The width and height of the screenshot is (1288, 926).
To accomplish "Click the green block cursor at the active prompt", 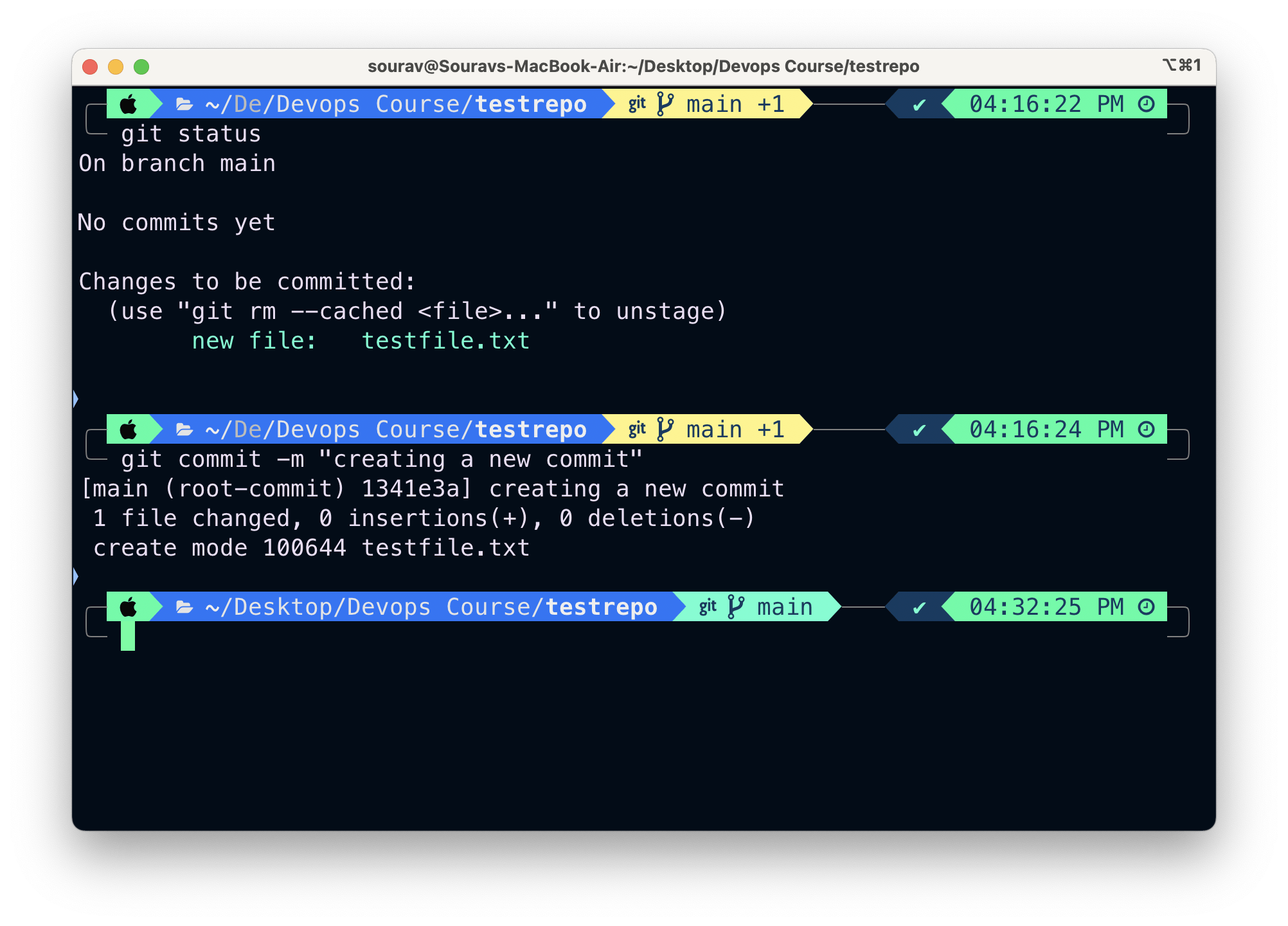I will (x=128, y=636).
